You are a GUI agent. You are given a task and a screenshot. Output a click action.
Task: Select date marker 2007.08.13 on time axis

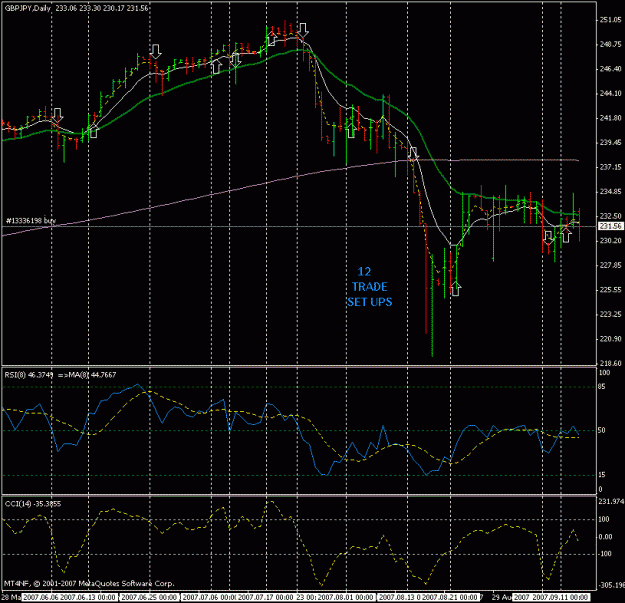[399, 597]
